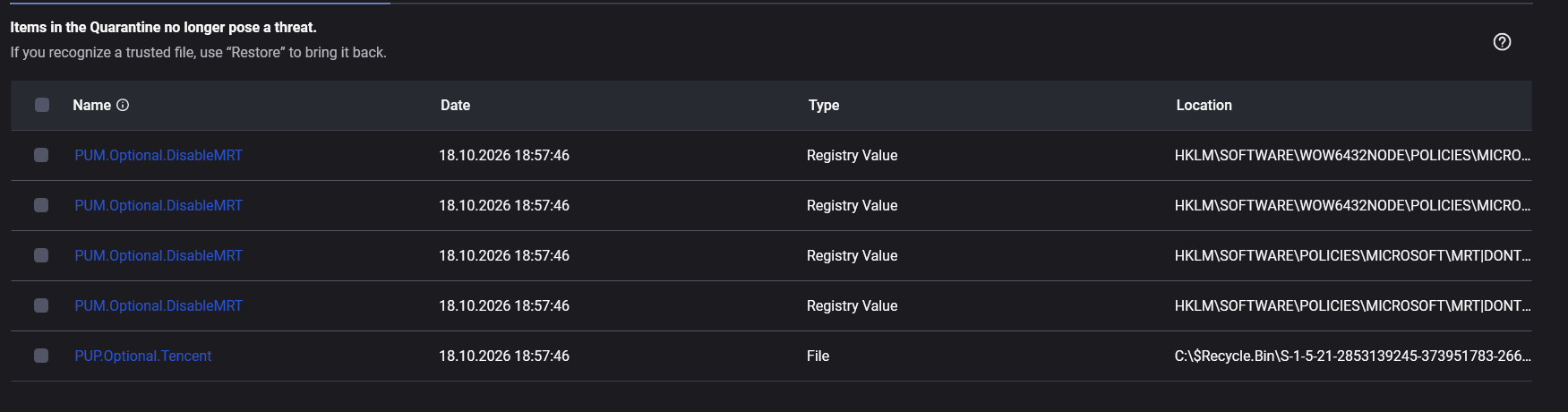Sort by the Date column header

coord(455,105)
